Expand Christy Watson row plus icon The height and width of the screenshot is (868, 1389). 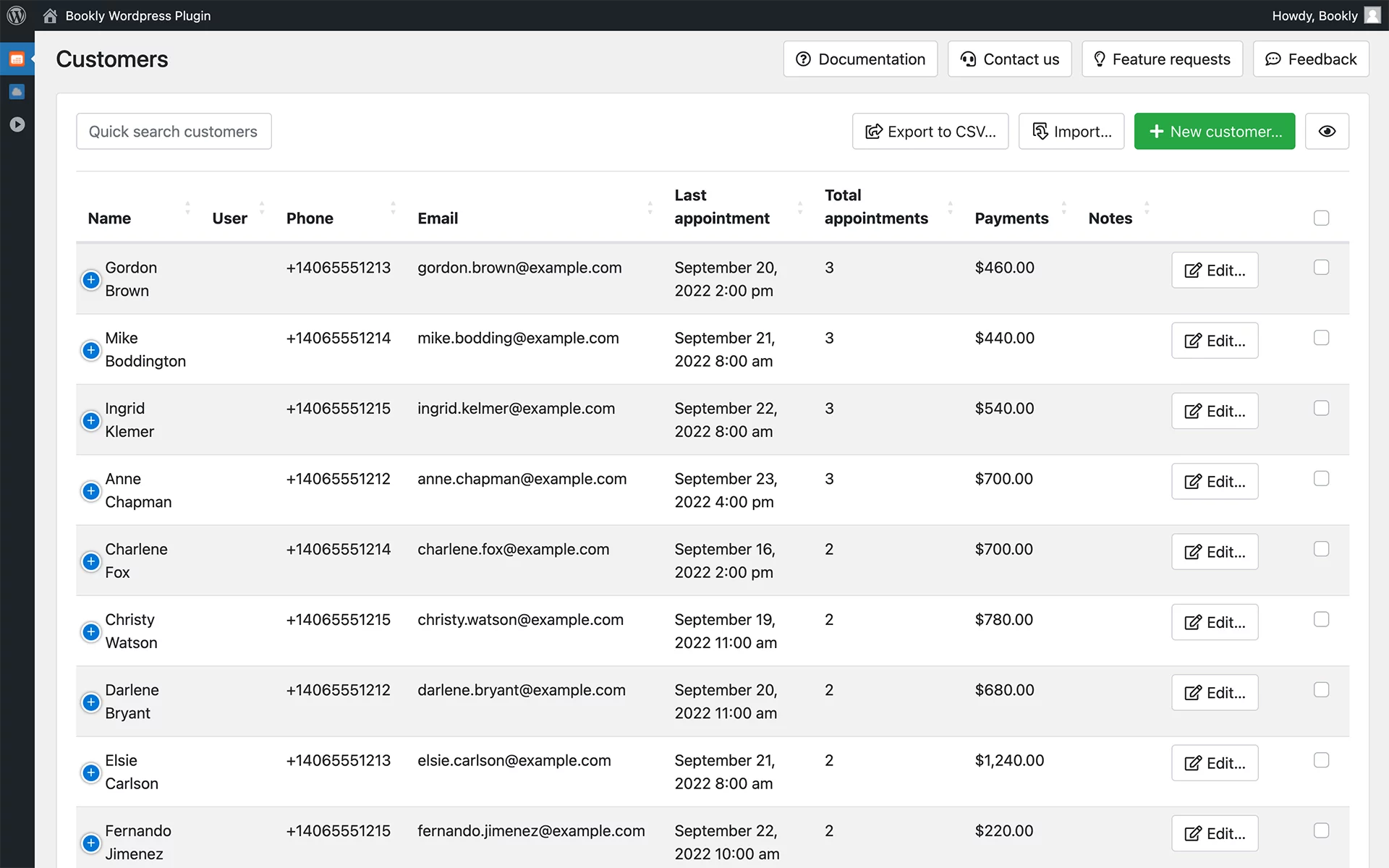90,631
